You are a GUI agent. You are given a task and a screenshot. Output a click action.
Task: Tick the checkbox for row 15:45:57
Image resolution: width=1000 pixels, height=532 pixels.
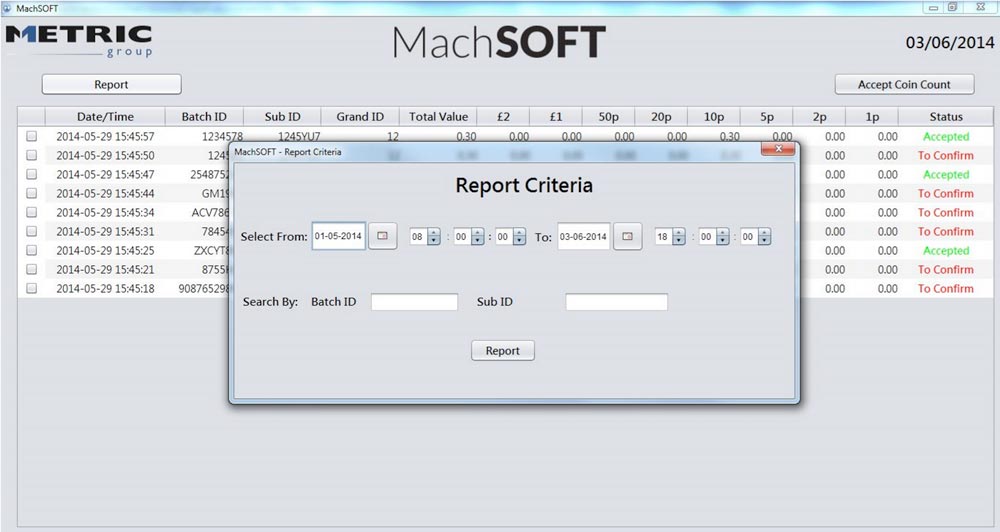31,136
